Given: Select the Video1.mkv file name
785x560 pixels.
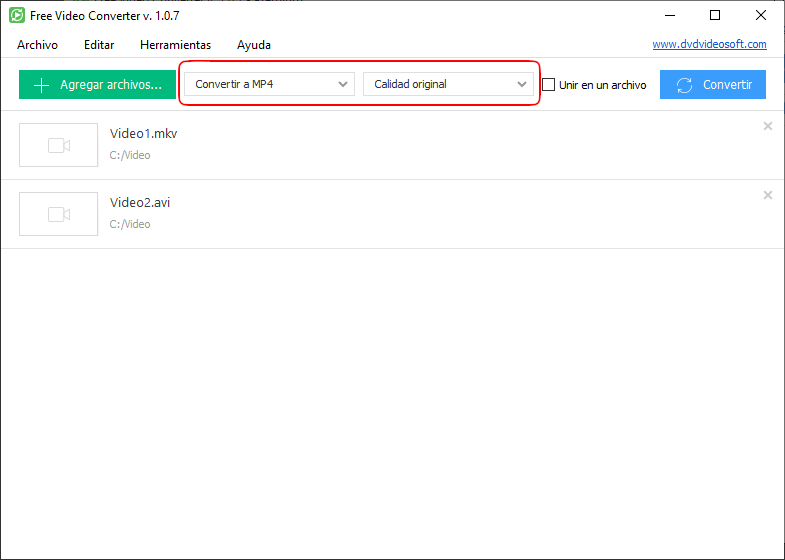Looking at the screenshot, I should tap(144, 134).
